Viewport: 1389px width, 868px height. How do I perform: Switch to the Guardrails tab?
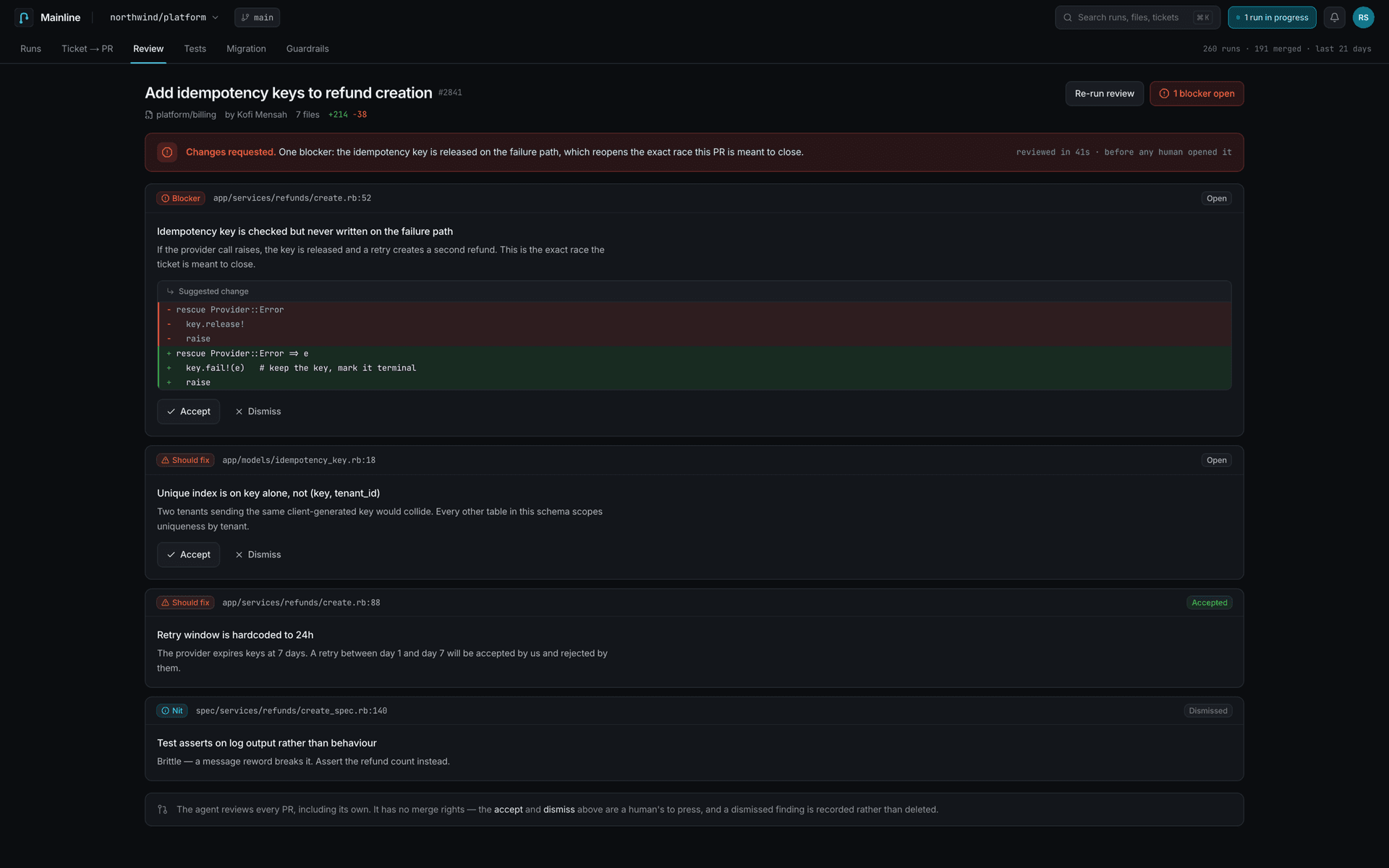click(x=307, y=48)
